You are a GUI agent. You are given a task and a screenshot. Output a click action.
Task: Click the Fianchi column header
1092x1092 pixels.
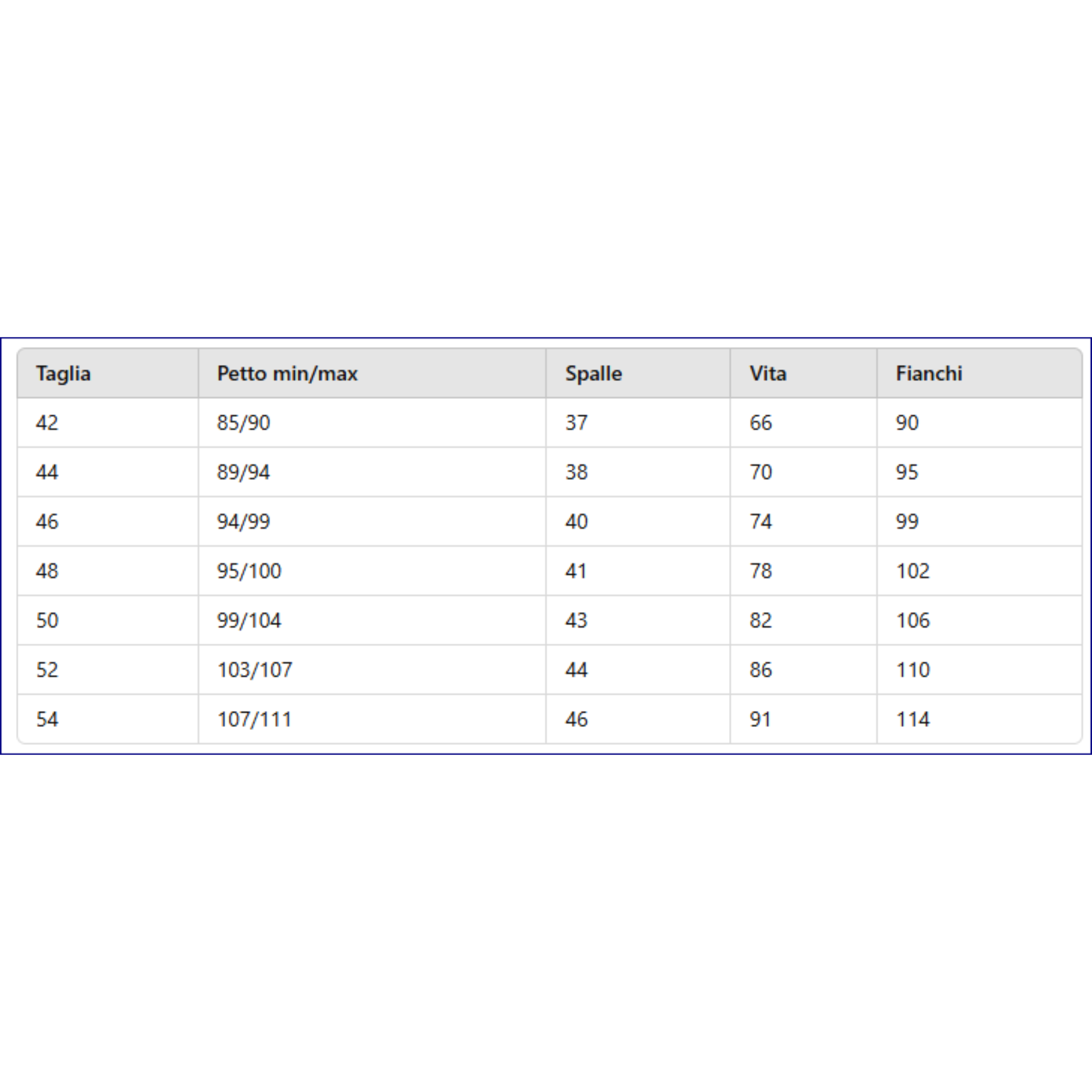[928, 374]
